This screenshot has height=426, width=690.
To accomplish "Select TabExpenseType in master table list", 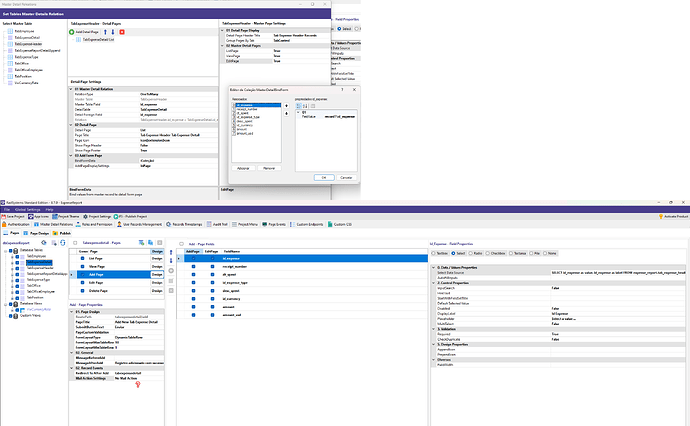I will pos(26,57).
